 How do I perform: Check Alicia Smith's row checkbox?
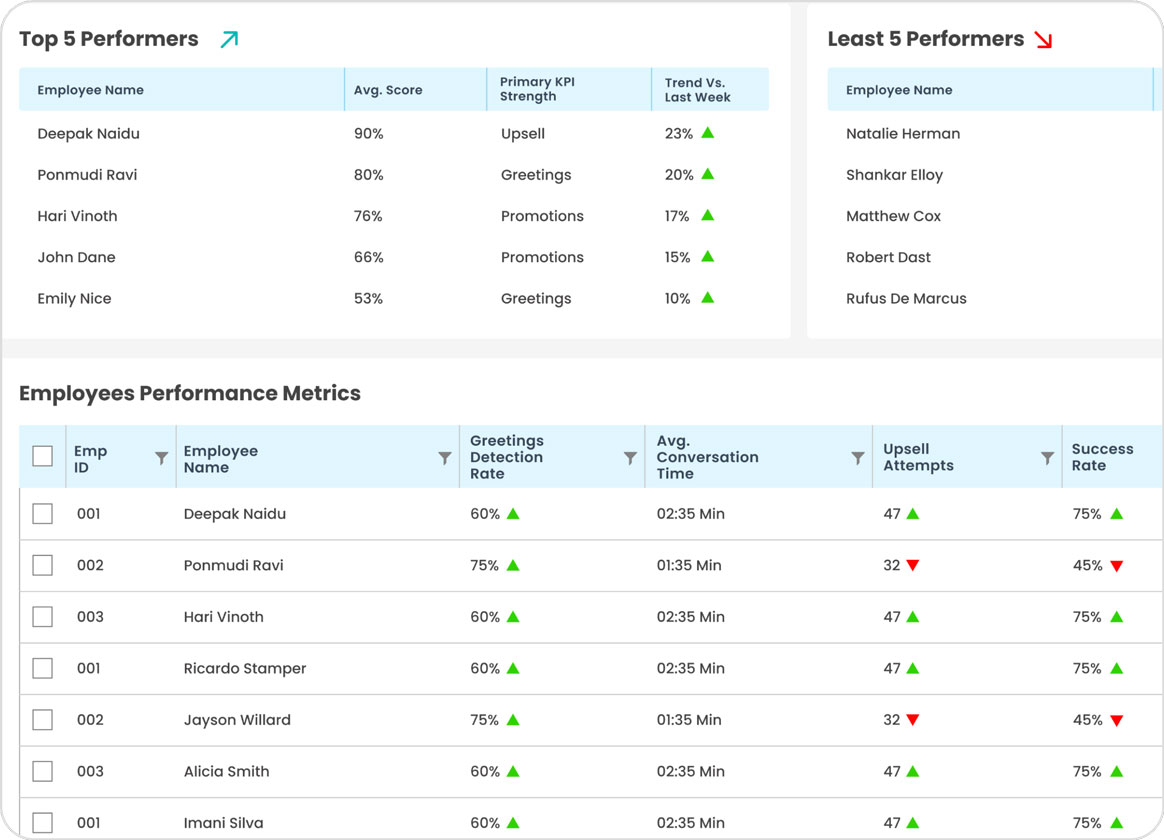[42, 771]
